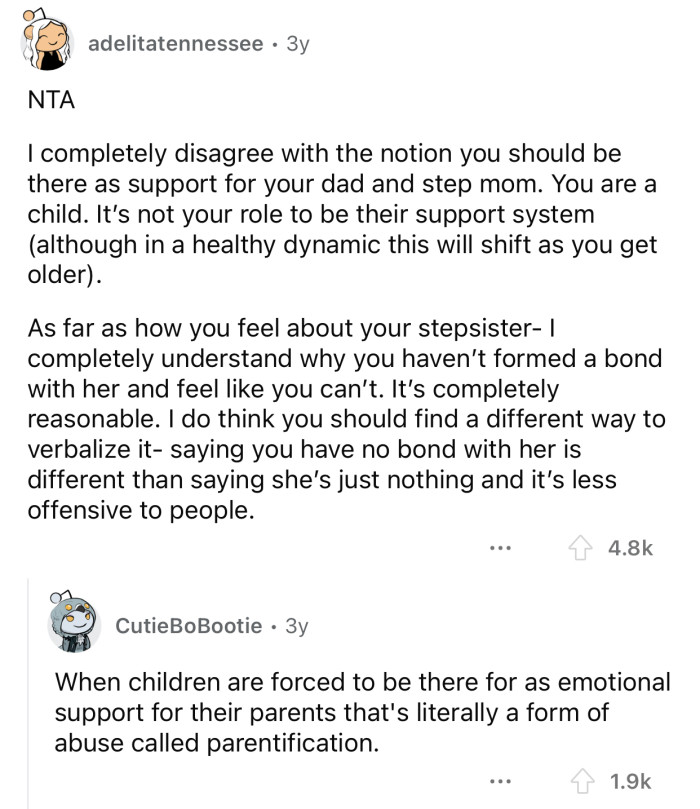Image resolution: width=700 pixels, height=809 pixels.
Task: Upvote CutieBoBootie's comment via the 1.9k arrow
Action: (x=584, y=779)
